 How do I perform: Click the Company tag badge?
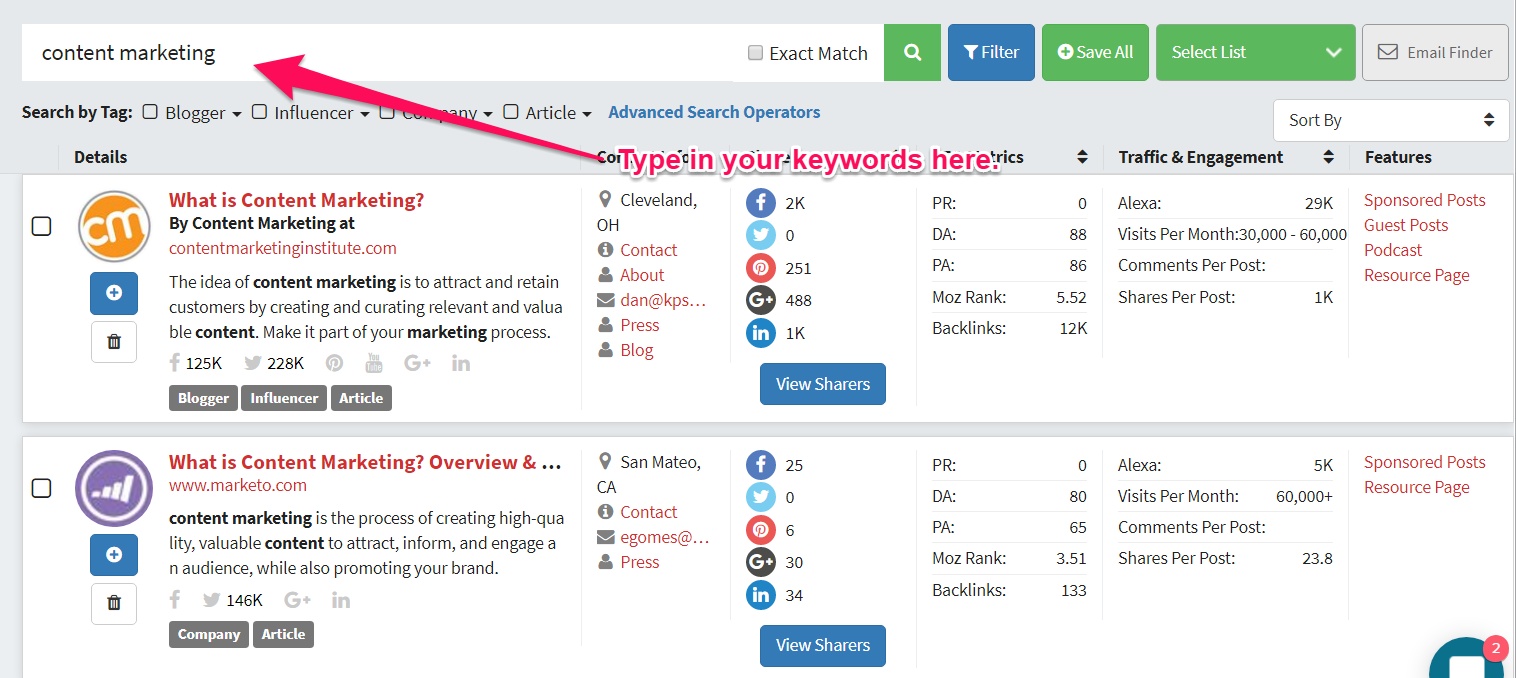209,634
